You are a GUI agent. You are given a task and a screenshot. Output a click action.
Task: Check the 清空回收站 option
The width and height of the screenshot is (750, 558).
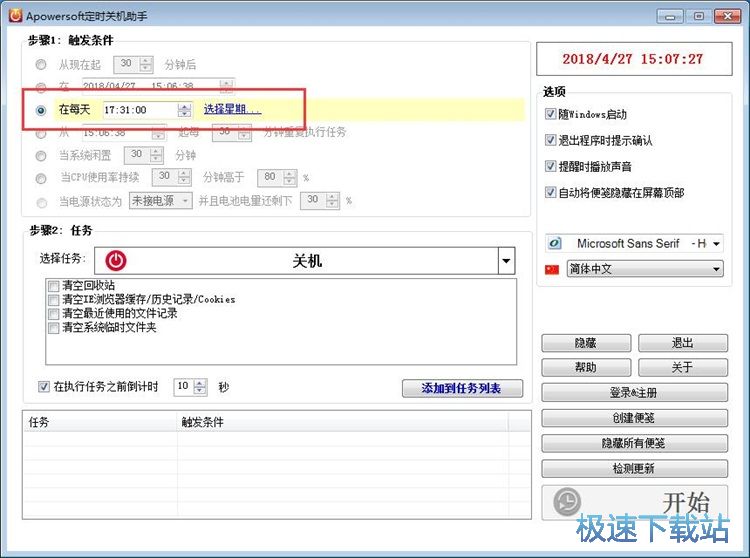(x=54, y=286)
